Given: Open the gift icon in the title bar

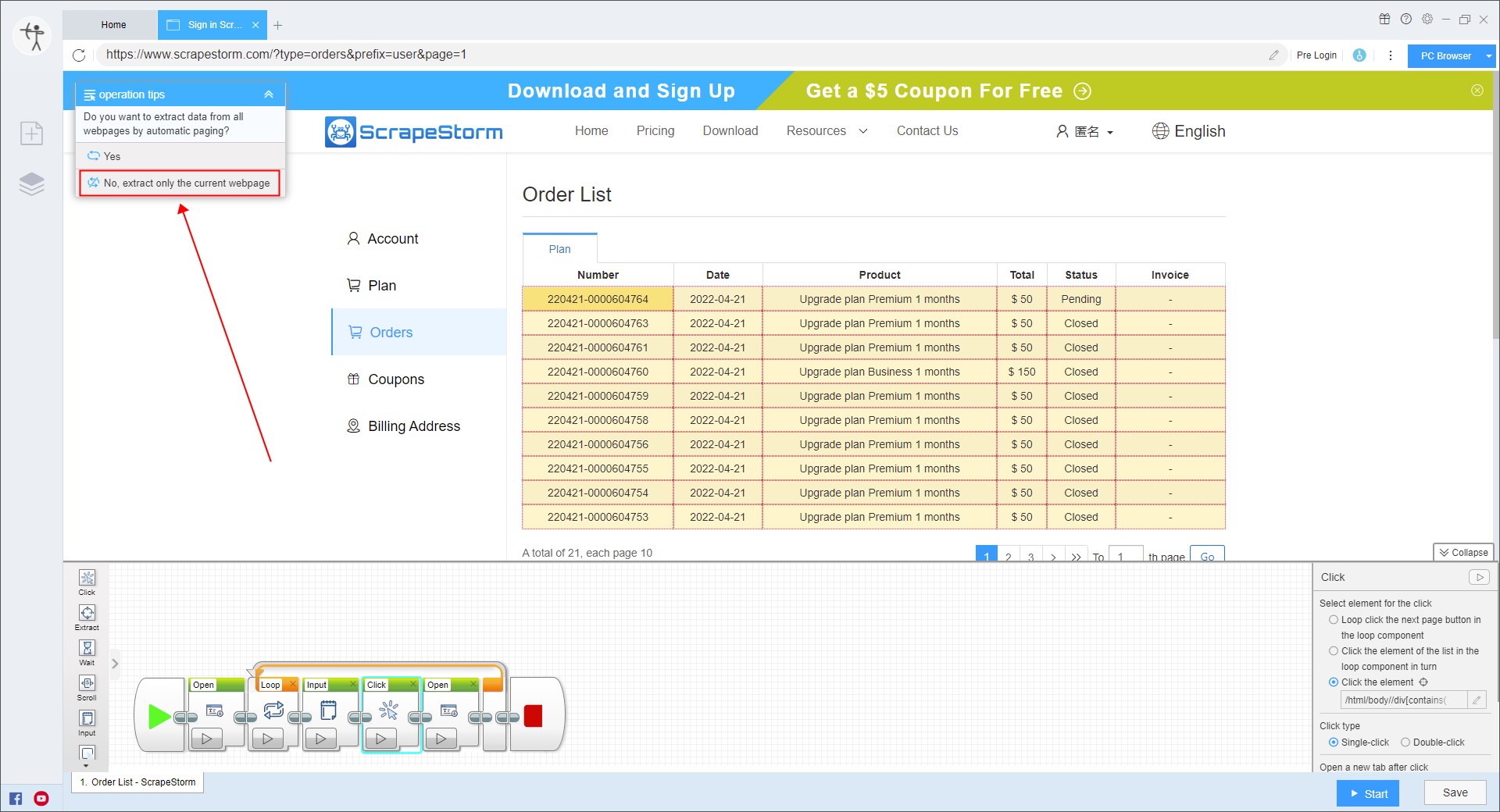Looking at the screenshot, I should (x=1384, y=20).
